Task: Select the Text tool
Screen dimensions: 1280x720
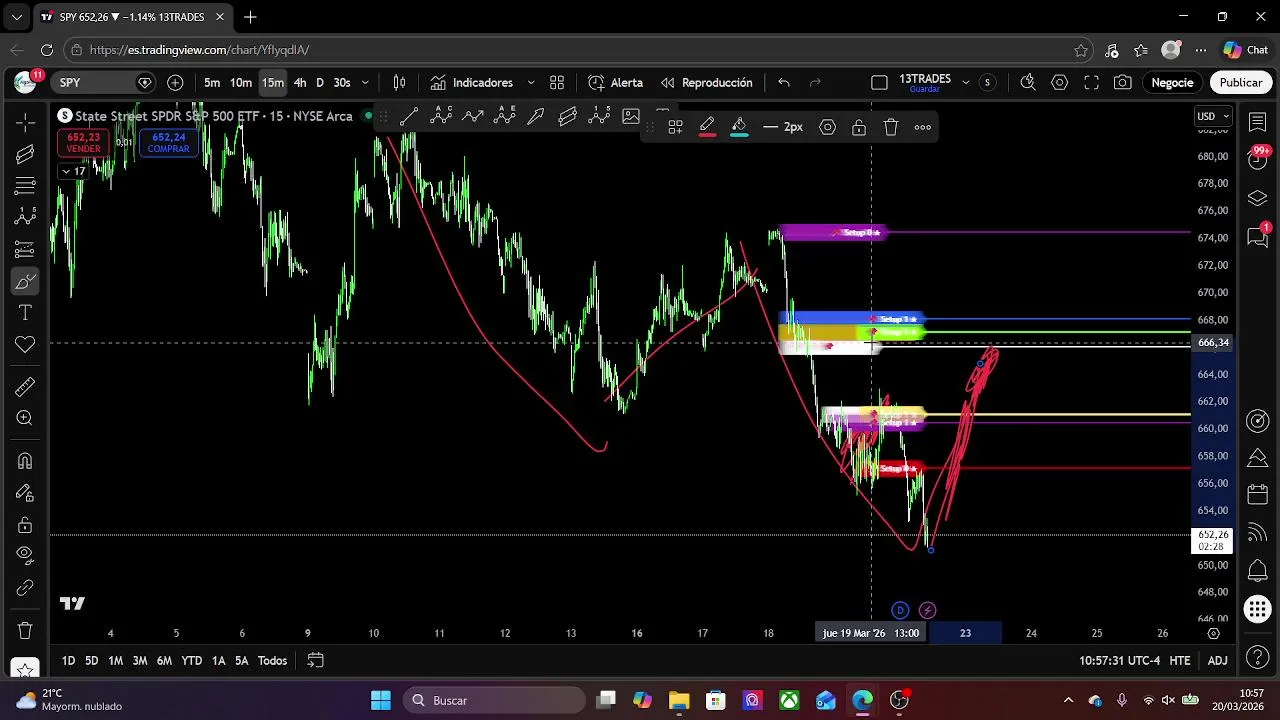Action: click(x=25, y=313)
